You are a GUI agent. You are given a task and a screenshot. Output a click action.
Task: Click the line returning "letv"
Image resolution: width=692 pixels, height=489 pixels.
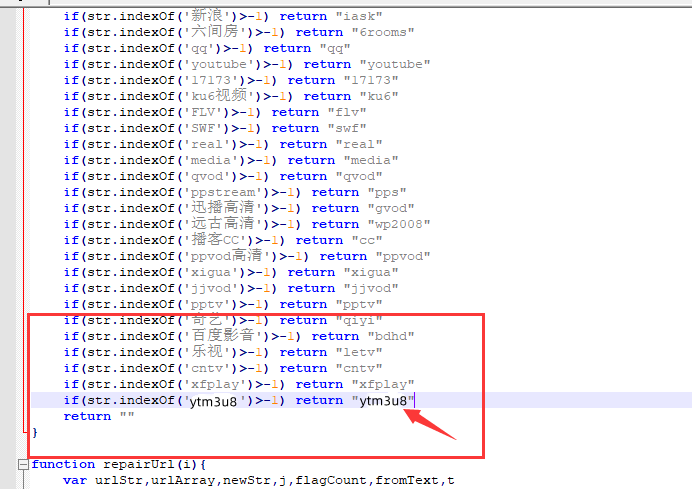[223, 352]
